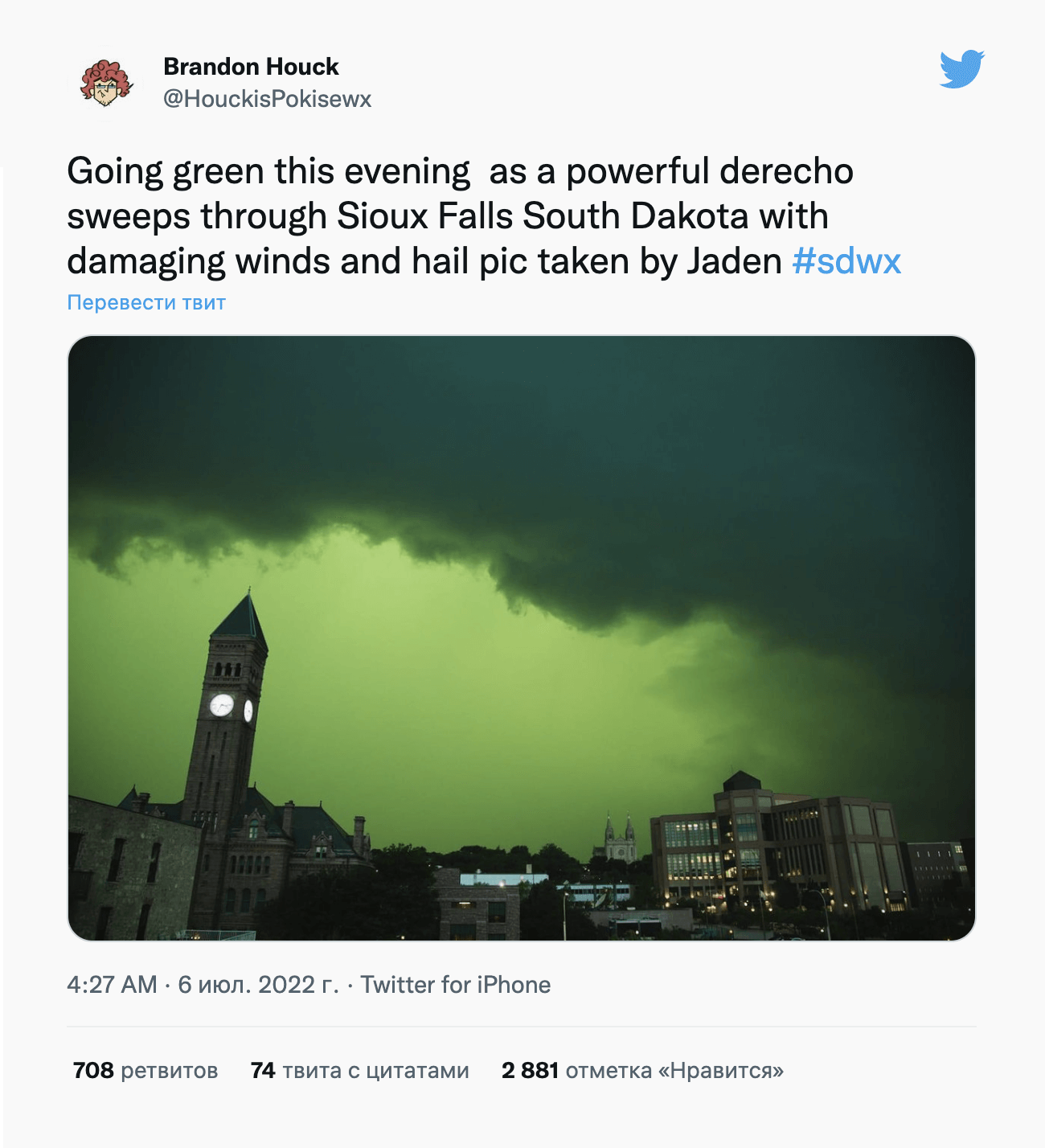Click the clock face on the tower

click(x=221, y=706)
